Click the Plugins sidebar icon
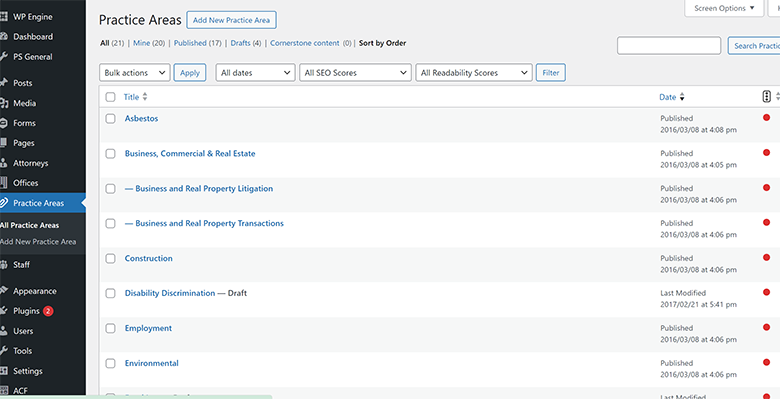 coord(3,311)
